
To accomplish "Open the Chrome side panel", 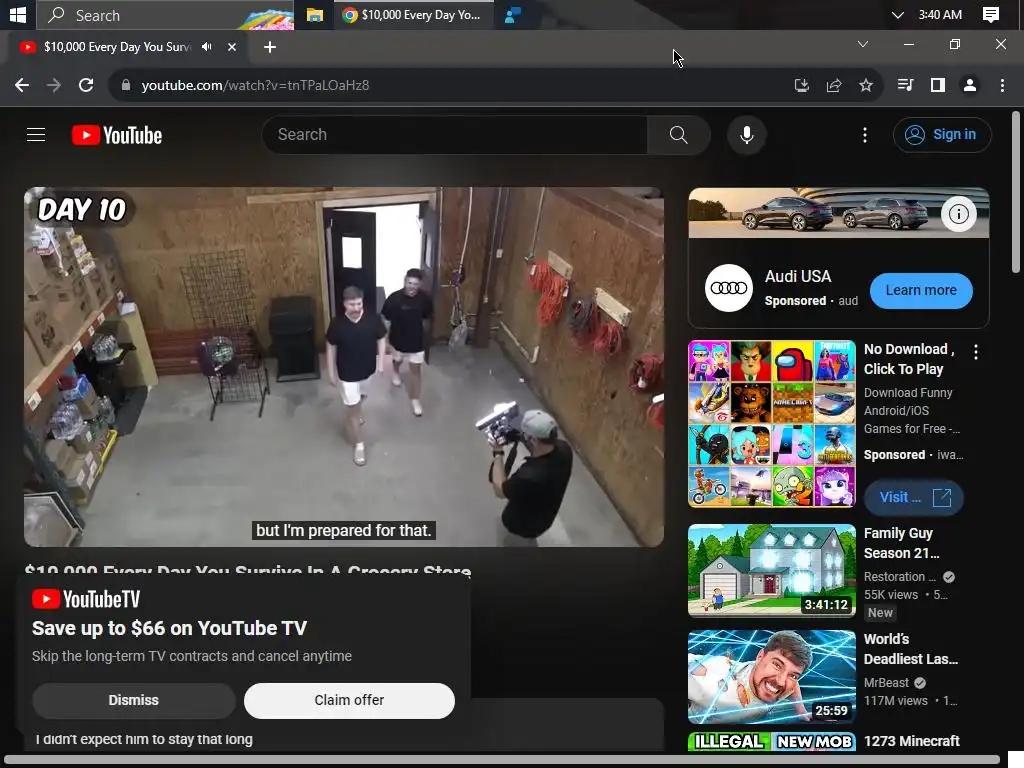I will [938, 86].
